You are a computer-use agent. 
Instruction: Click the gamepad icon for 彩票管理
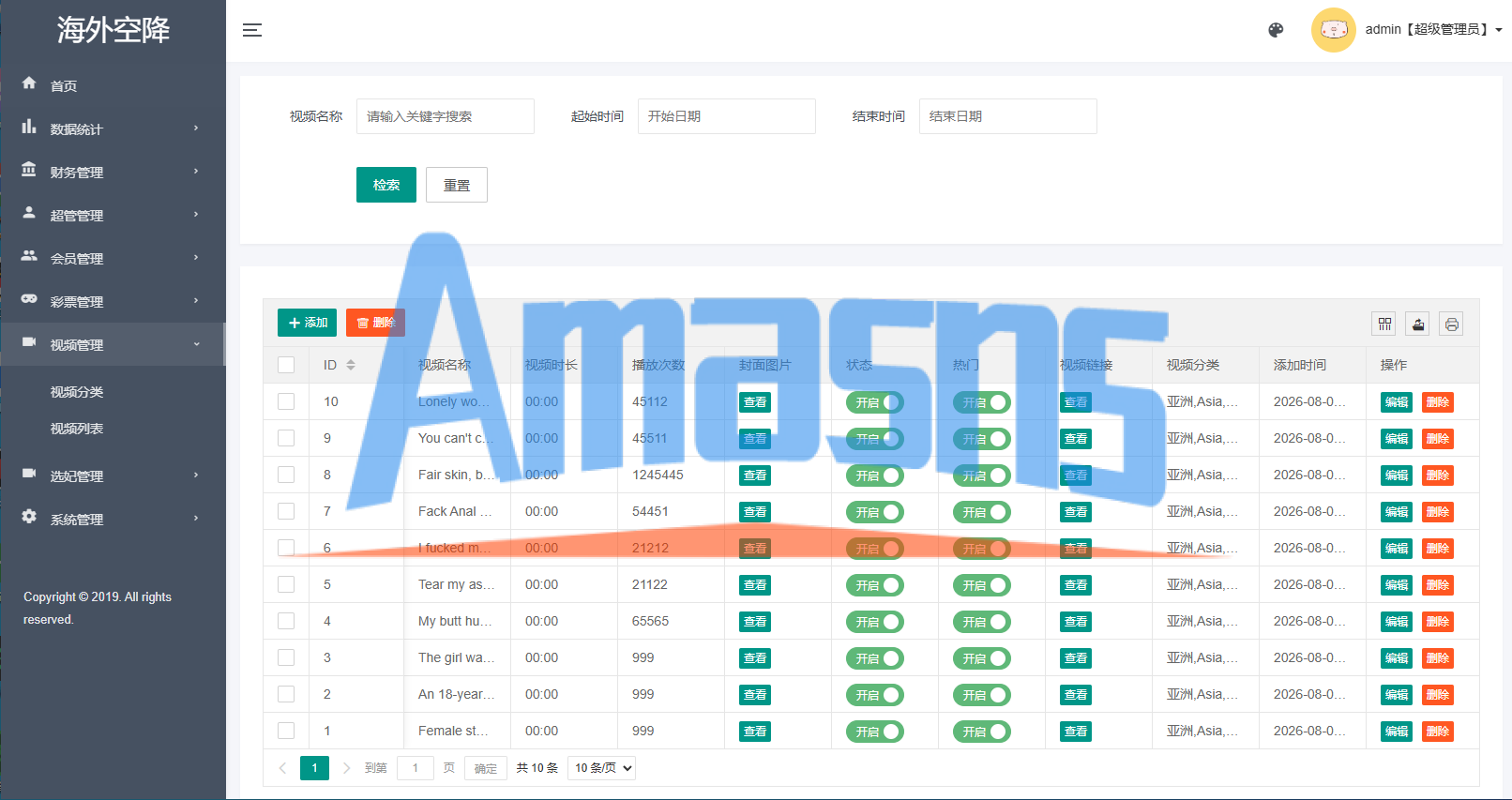pos(29,299)
